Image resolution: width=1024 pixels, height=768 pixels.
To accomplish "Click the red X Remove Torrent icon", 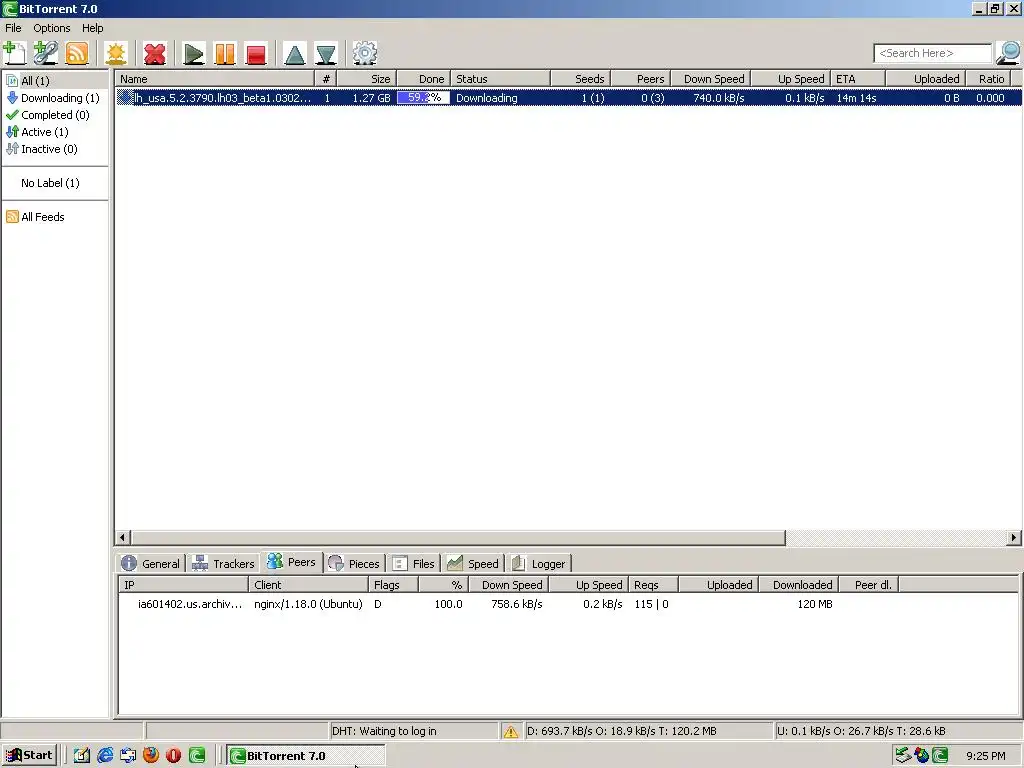I will 155,54.
